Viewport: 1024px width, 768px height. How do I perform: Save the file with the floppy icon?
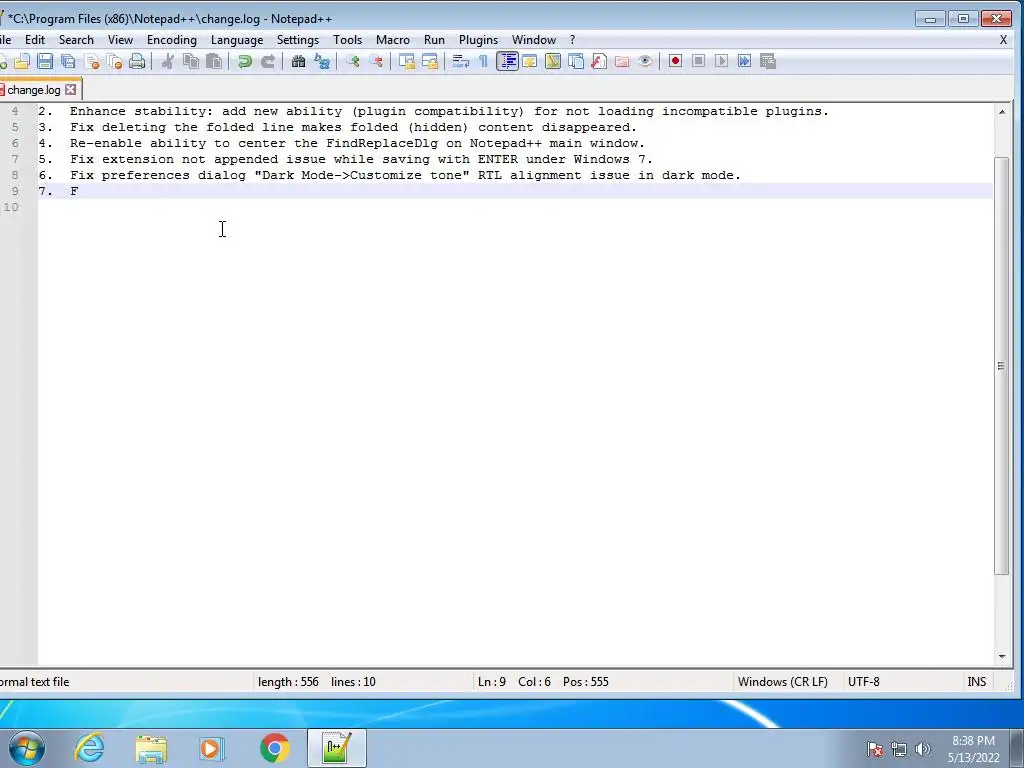click(44, 61)
